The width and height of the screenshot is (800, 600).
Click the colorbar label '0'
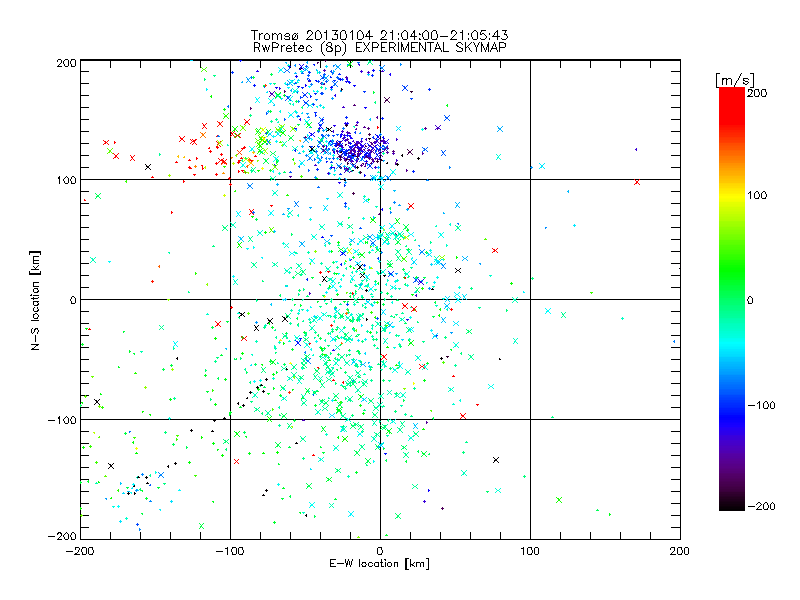(x=750, y=300)
